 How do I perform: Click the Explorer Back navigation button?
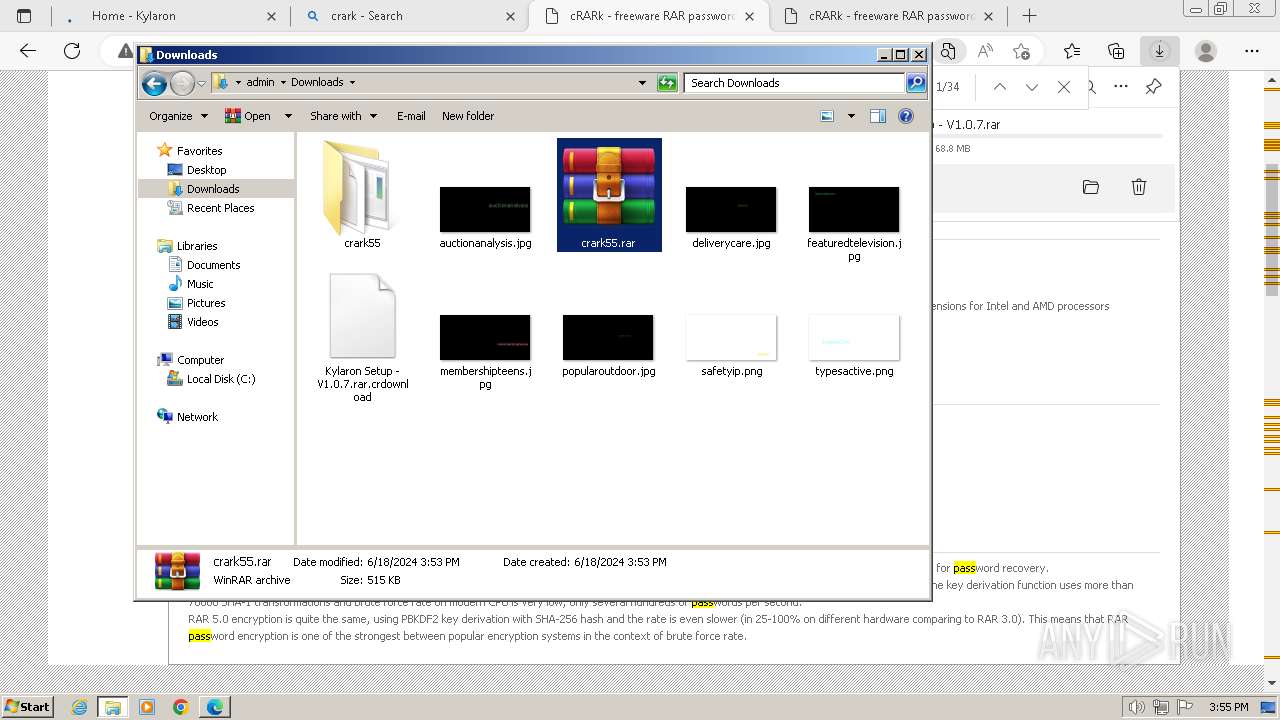click(x=154, y=83)
